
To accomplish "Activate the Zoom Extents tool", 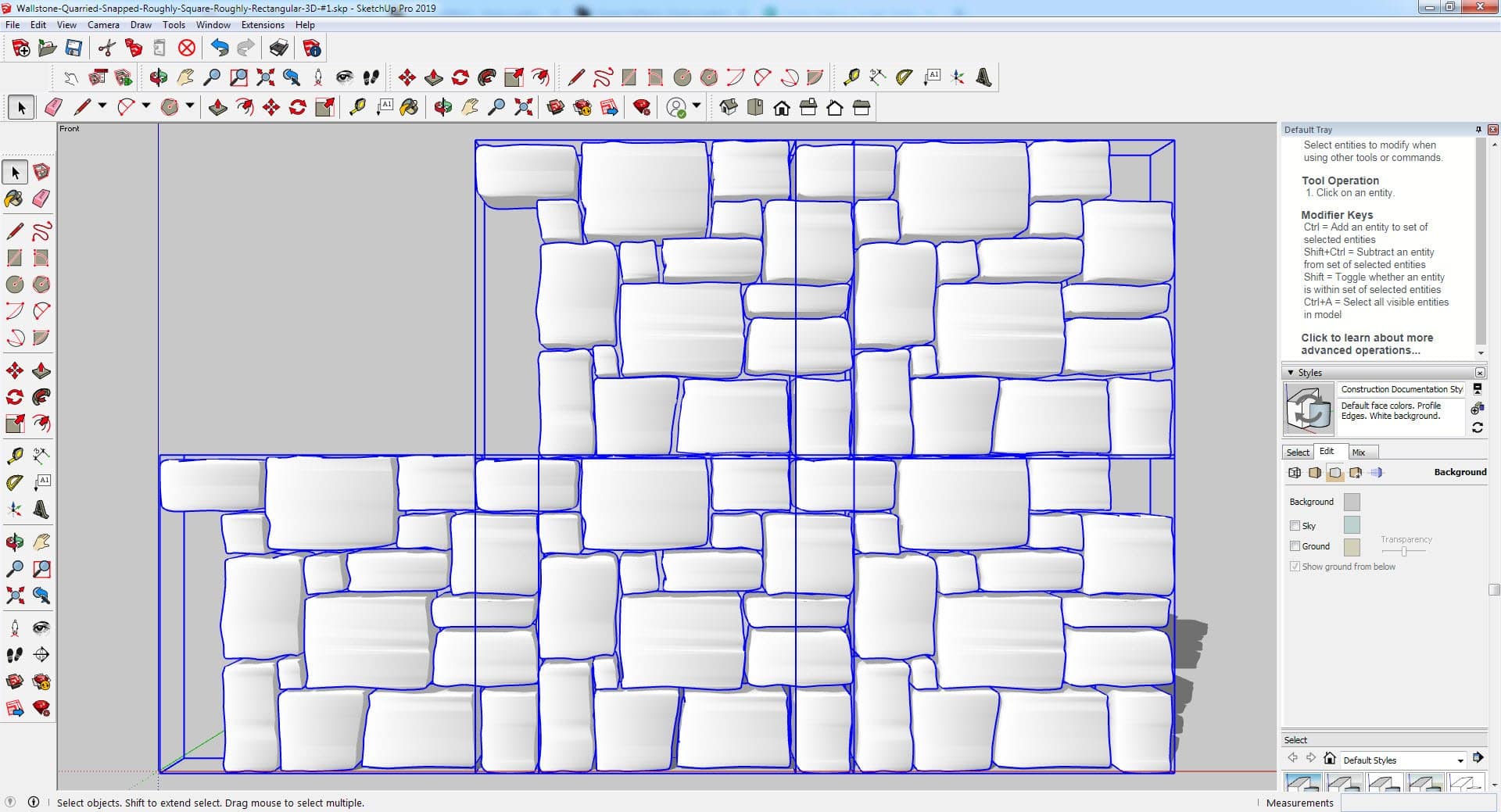I will click(265, 77).
